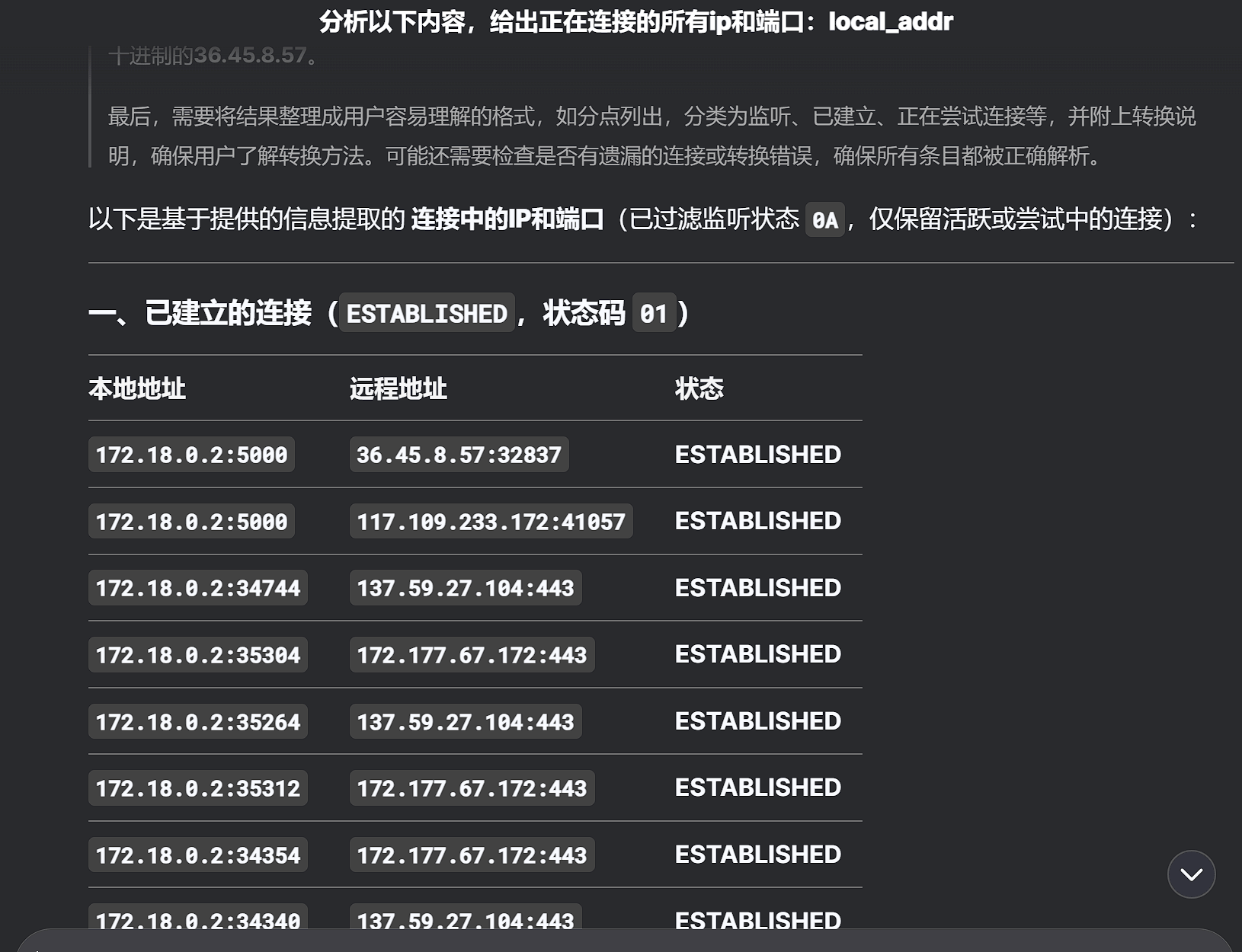Screen dimensions: 1242x952
Task: Select local address 172.18.0.2:34340
Action: [x=198, y=919]
